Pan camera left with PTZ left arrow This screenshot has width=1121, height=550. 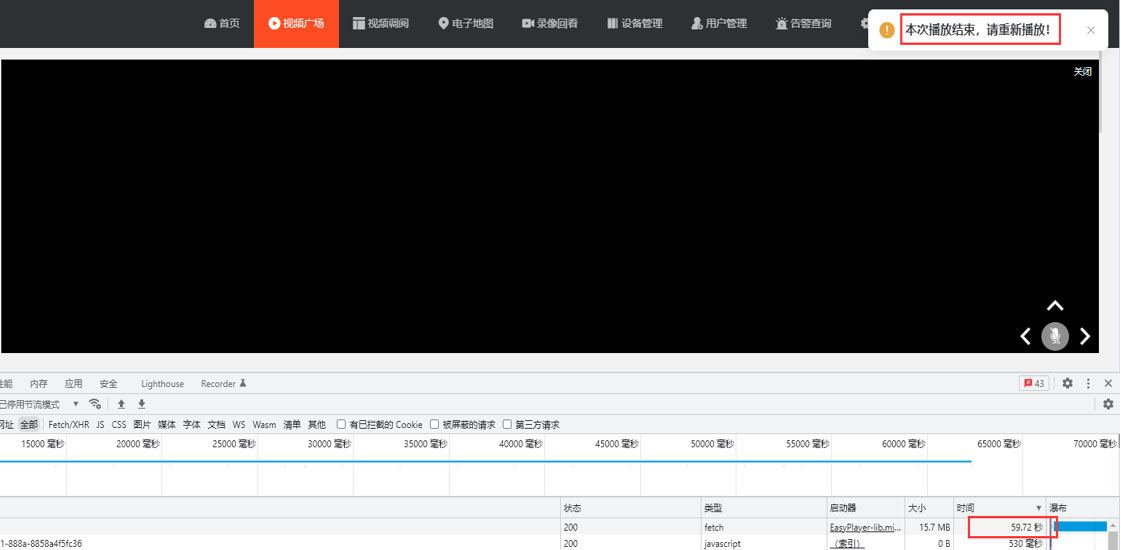click(1025, 336)
